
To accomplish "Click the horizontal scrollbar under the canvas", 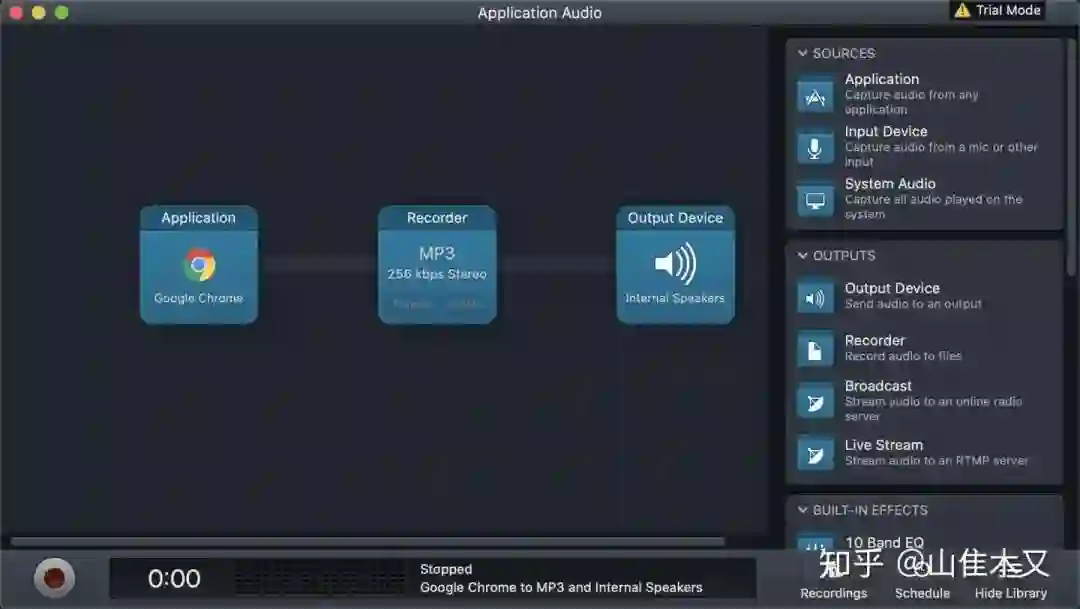I will [x=368, y=541].
